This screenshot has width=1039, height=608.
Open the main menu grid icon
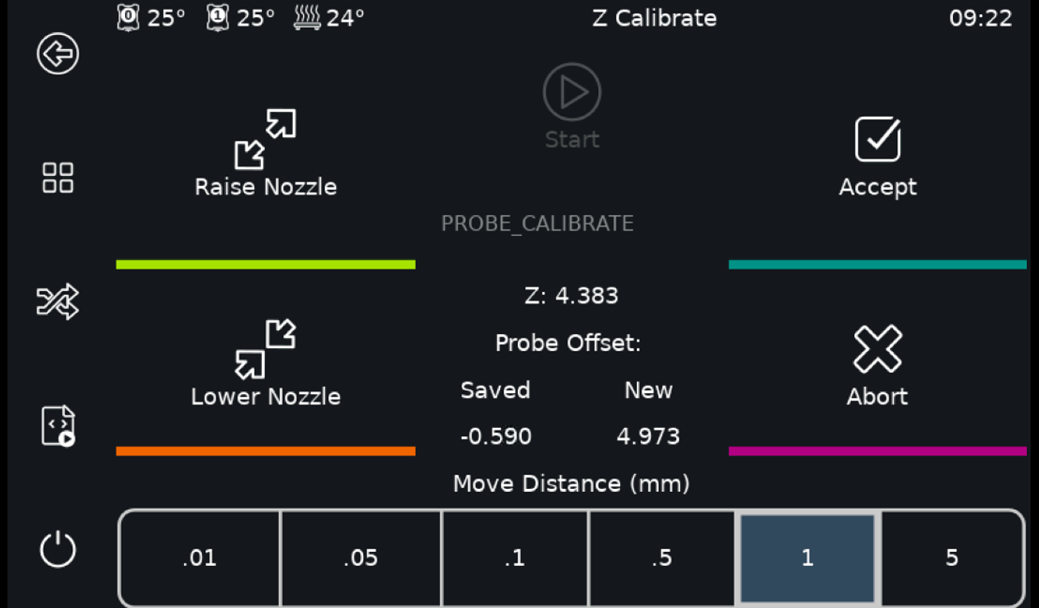(x=57, y=177)
